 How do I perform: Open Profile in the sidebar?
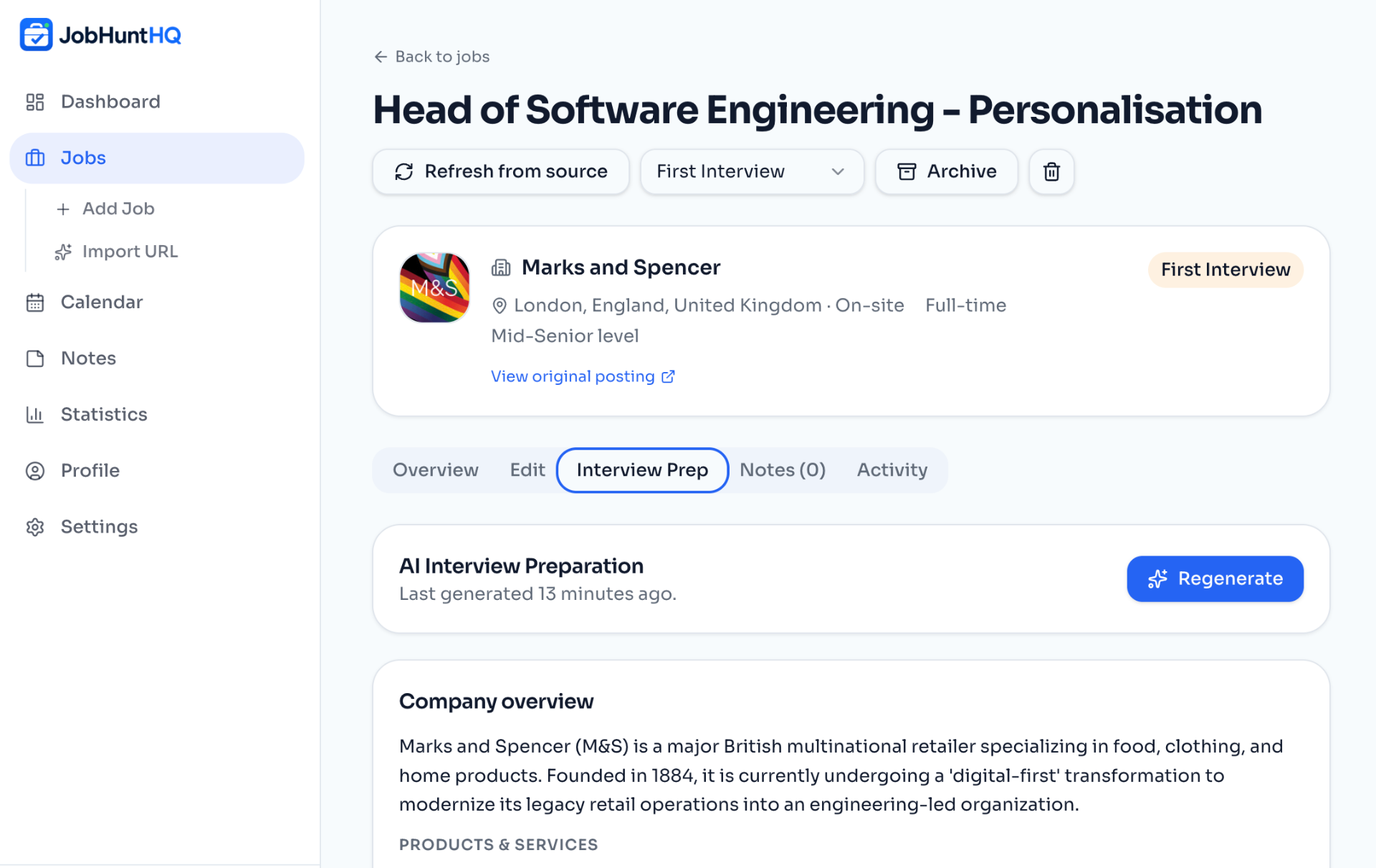coord(157,471)
